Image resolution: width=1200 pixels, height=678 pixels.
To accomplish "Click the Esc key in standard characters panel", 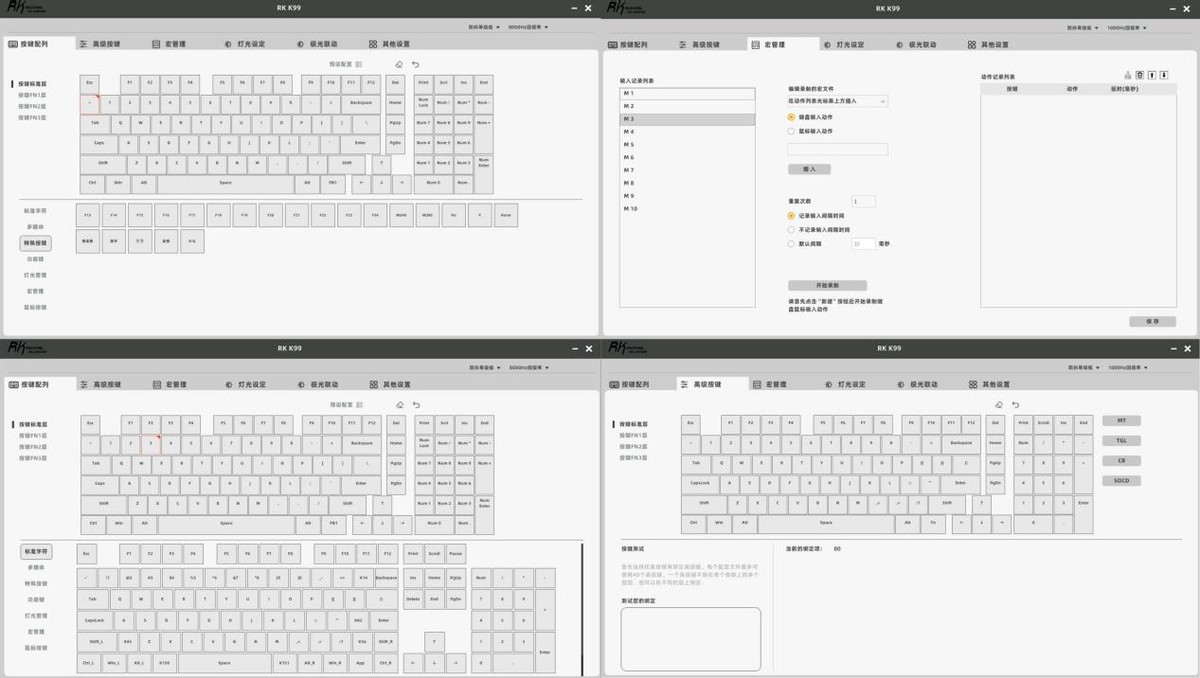I will [x=88, y=552].
